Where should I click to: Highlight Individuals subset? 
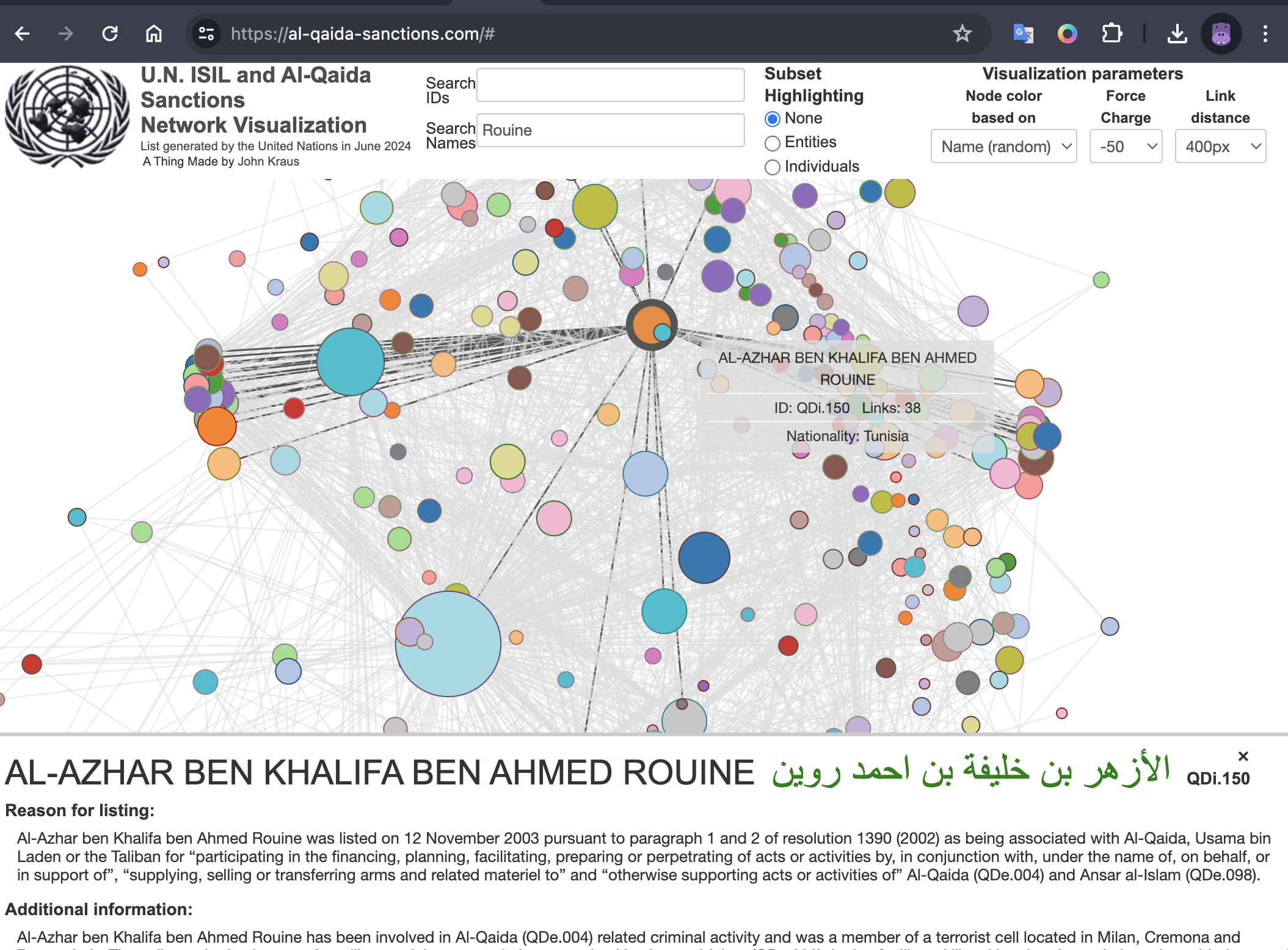pyautogui.click(x=773, y=167)
